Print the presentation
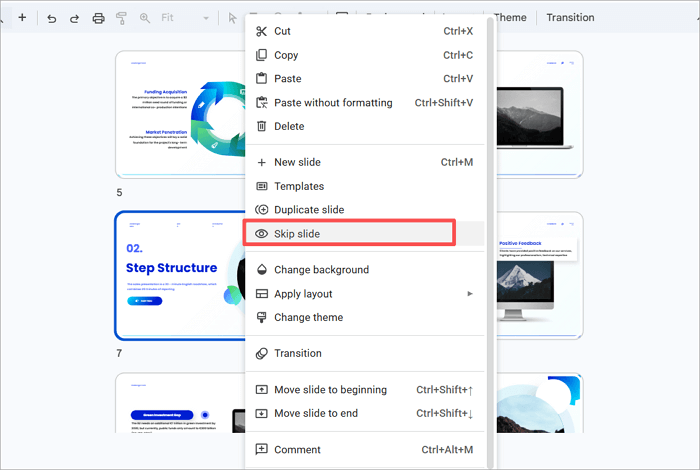This screenshot has width=700, height=470. point(98,18)
